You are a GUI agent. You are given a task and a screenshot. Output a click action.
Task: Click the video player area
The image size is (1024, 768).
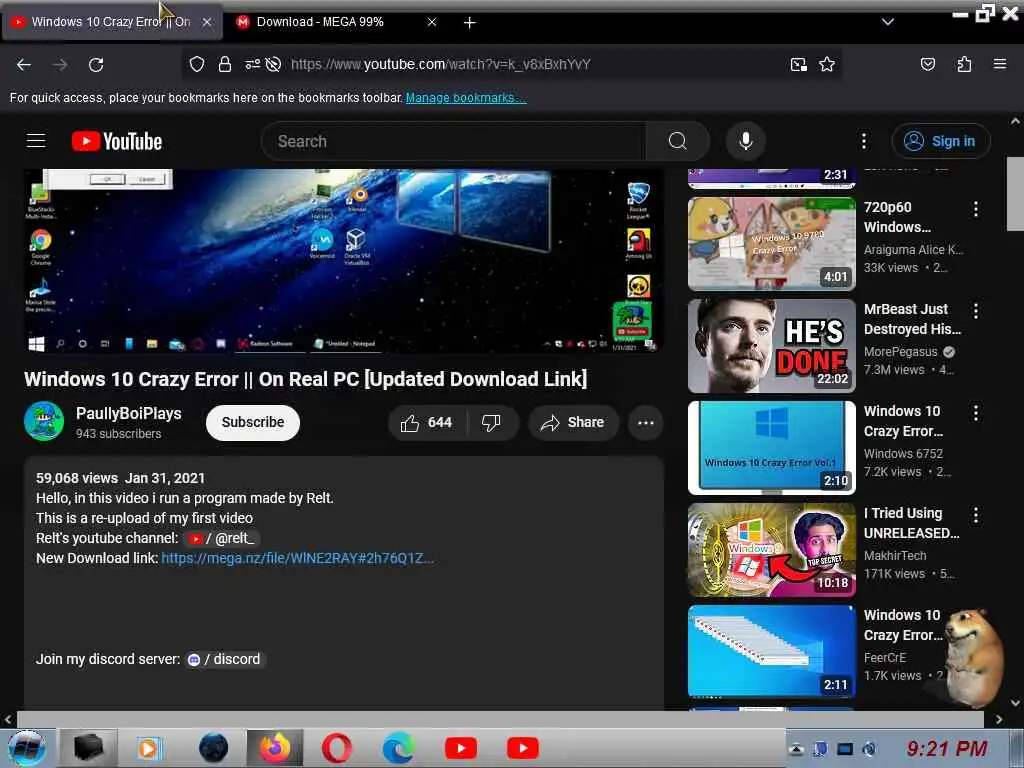343,261
